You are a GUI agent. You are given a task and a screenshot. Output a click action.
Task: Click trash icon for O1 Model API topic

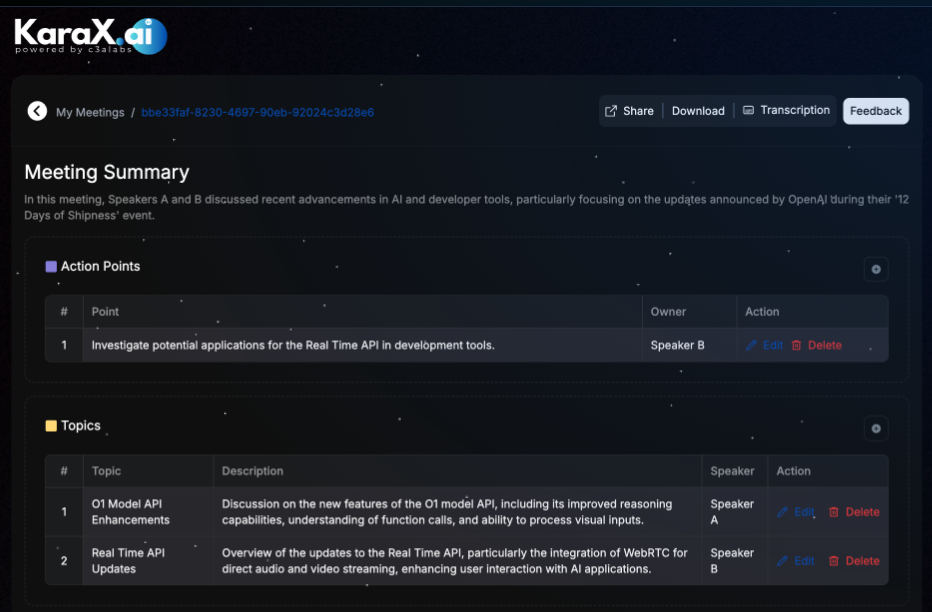[834, 512]
